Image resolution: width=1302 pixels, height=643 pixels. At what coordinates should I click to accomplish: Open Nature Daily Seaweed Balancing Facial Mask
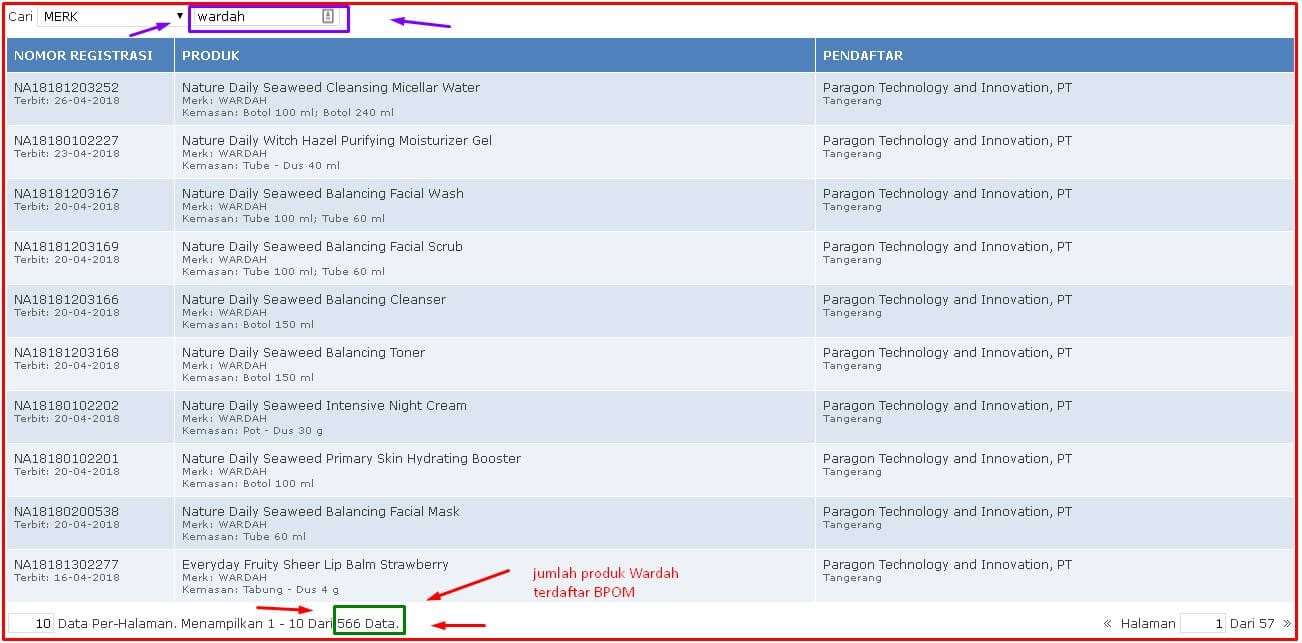321,512
